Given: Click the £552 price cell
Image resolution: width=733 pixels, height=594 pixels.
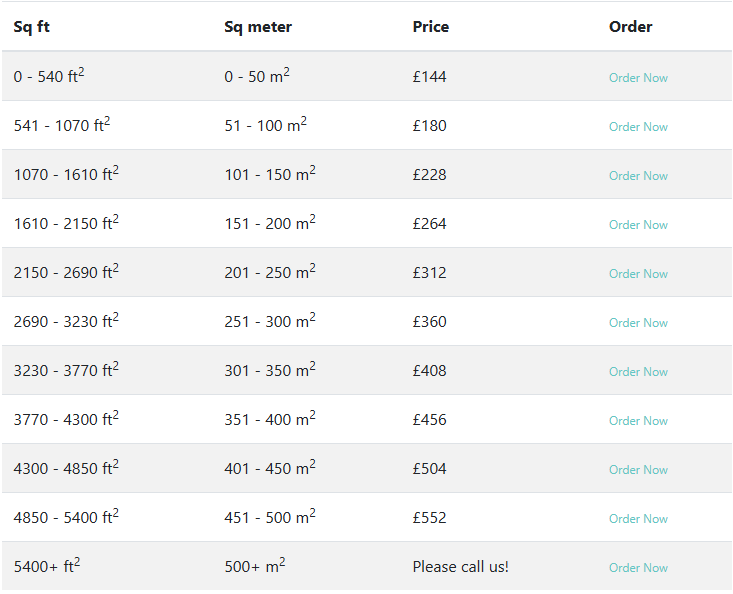Looking at the screenshot, I should tap(429, 518).
